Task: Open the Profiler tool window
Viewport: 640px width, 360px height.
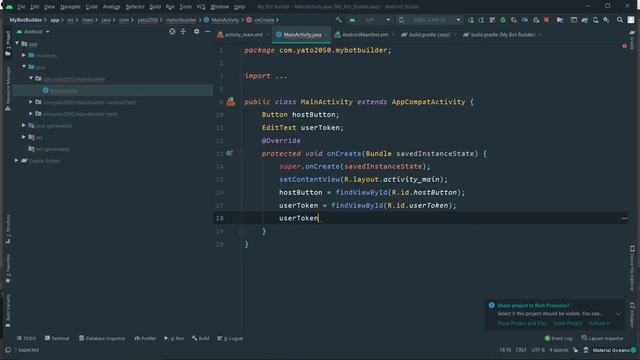Action: click(145, 338)
